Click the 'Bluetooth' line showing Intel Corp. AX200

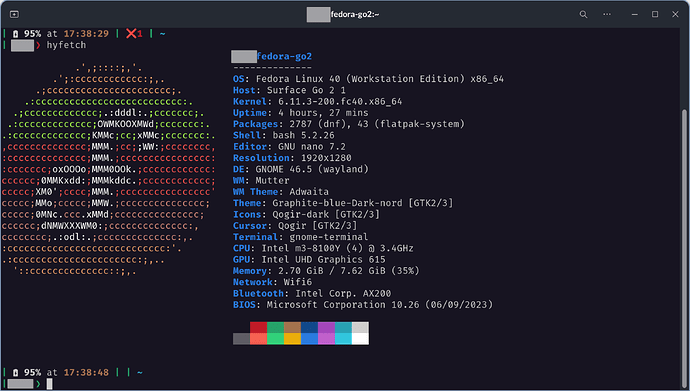[x=312, y=293]
